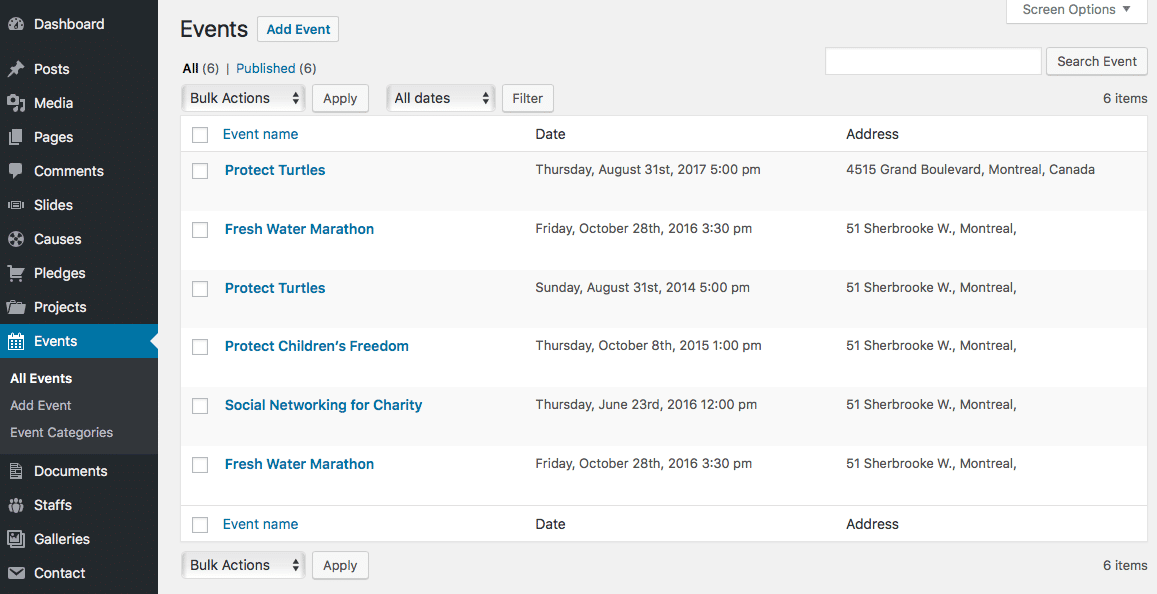Click the Pages document icon
The width and height of the screenshot is (1157, 594).
(15, 137)
